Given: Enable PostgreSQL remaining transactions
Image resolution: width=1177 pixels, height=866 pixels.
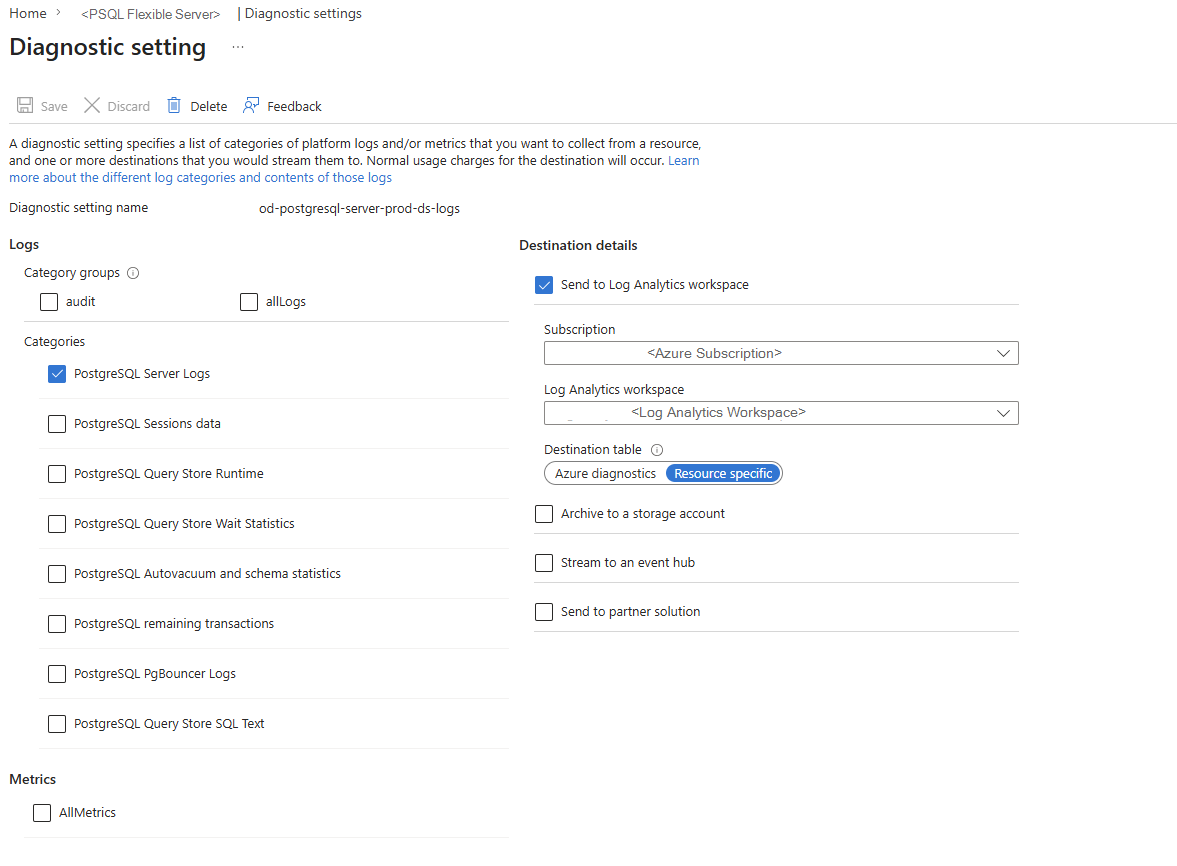Looking at the screenshot, I should [x=57, y=624].
